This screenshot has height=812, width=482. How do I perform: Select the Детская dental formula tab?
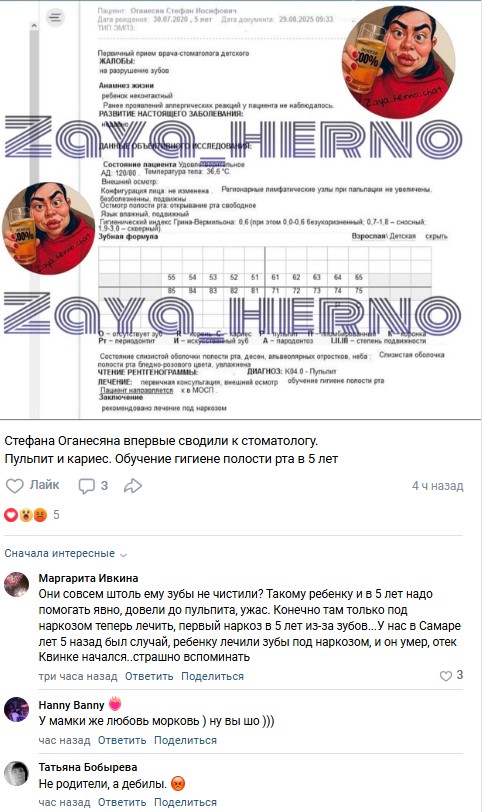click(x=402, y=236)
